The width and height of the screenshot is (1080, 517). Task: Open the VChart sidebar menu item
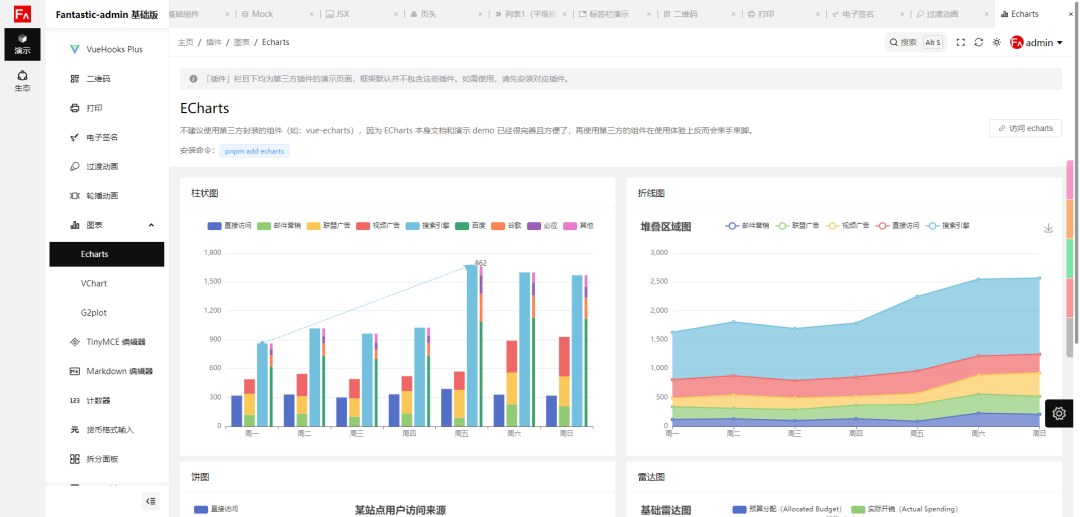[94, 284]
